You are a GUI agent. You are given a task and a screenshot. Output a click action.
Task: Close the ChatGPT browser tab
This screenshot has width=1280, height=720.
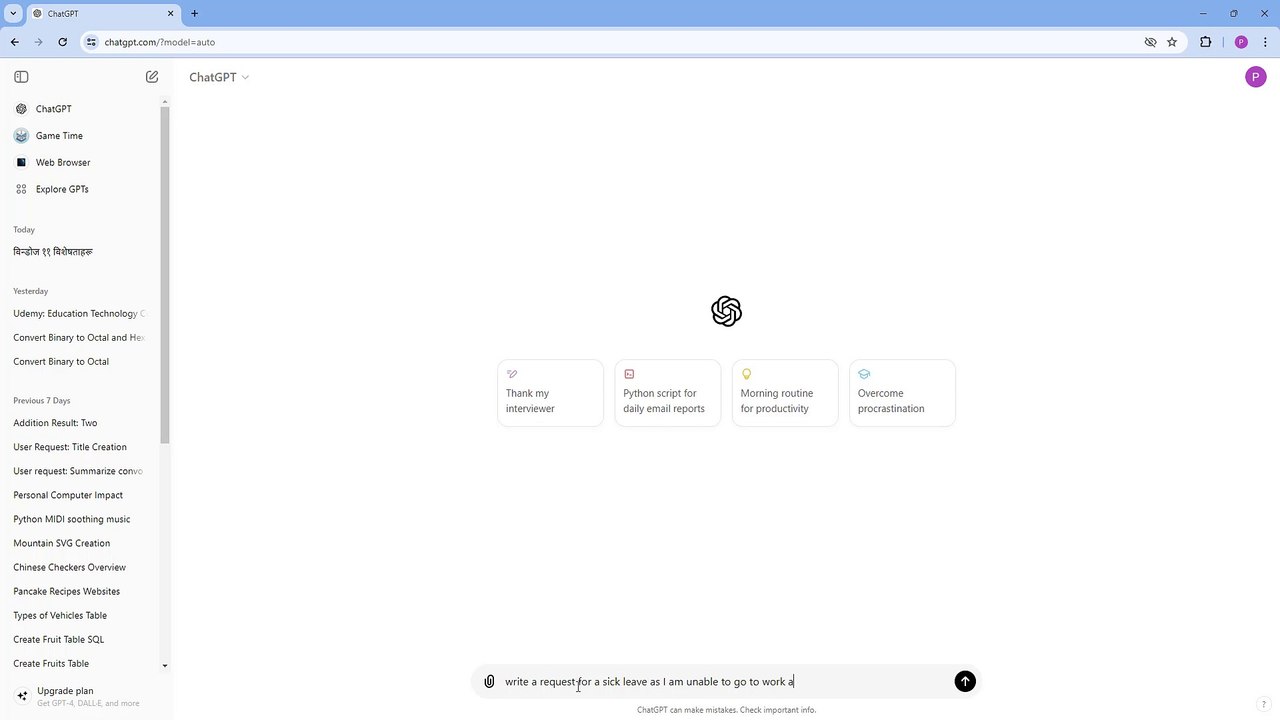pyautogui.click(x=171, y=14)
